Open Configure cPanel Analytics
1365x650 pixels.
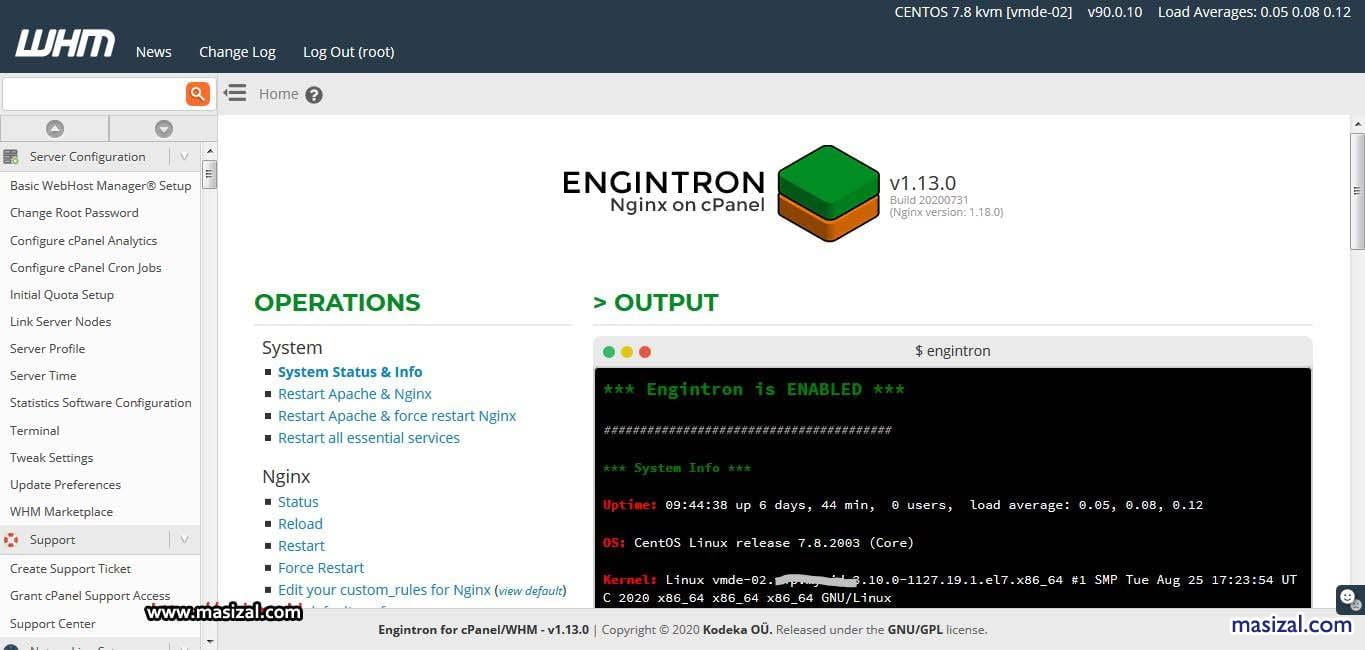[x=83, y=241]
